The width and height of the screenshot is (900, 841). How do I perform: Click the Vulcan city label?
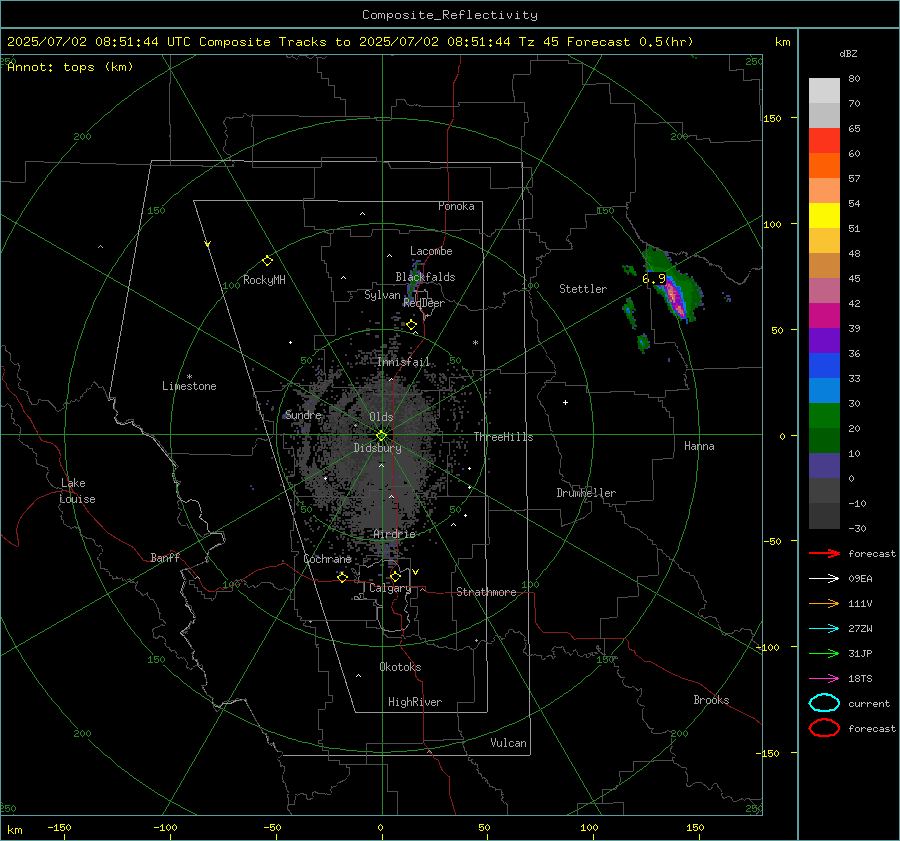pyautogui.click(x=509, y=743)
